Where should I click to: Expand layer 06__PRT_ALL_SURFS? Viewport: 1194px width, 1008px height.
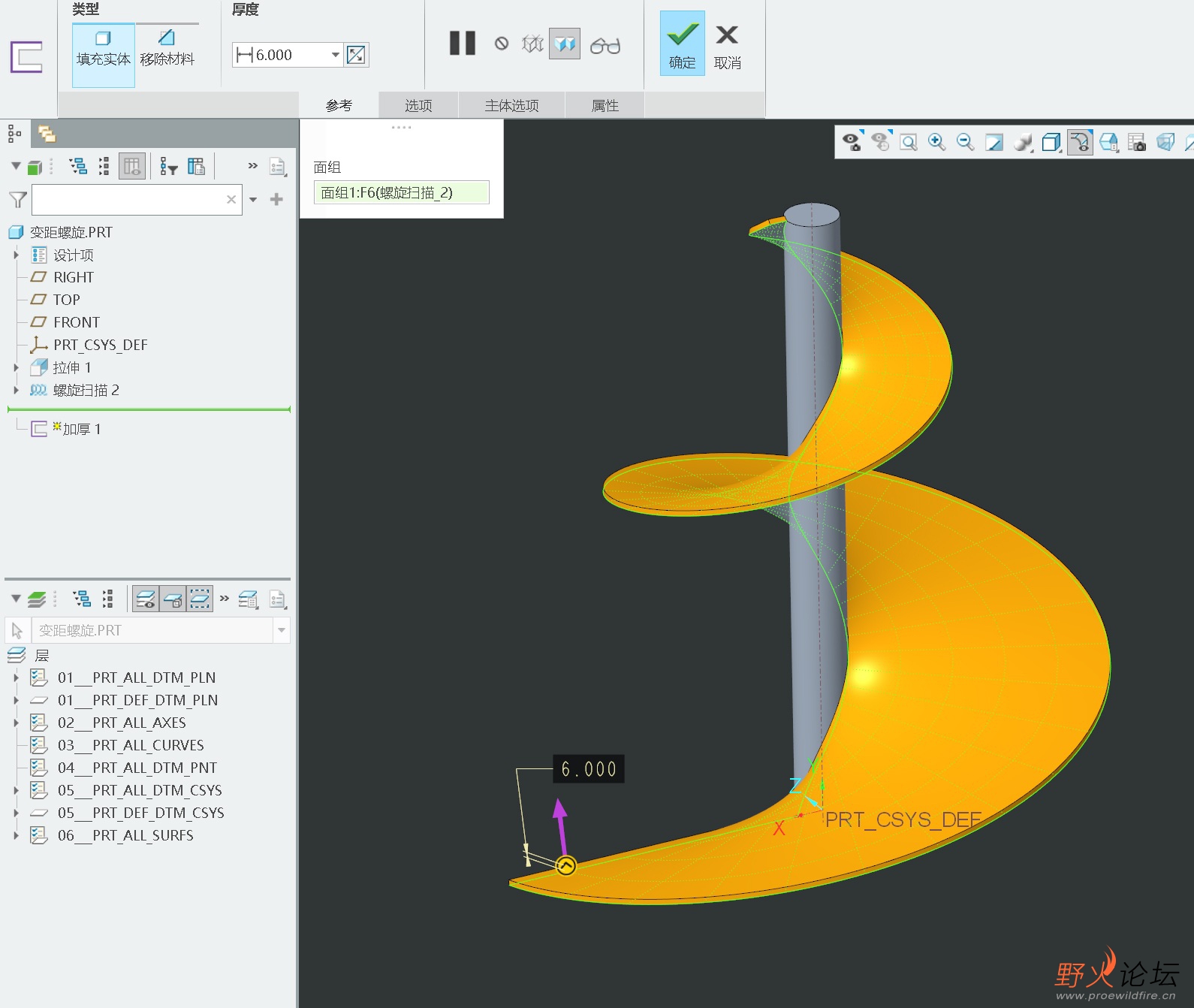pyautogui.click(x=16, y=835)
